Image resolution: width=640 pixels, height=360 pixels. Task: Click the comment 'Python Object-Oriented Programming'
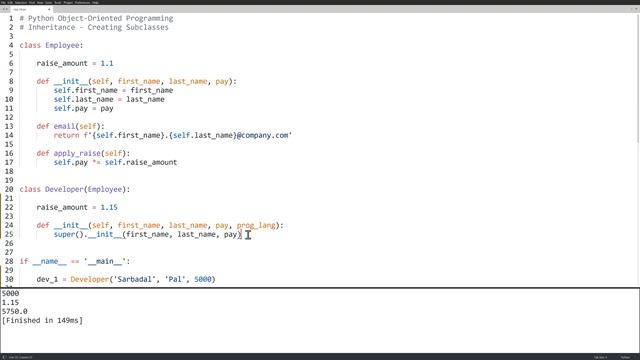(100, 18)
